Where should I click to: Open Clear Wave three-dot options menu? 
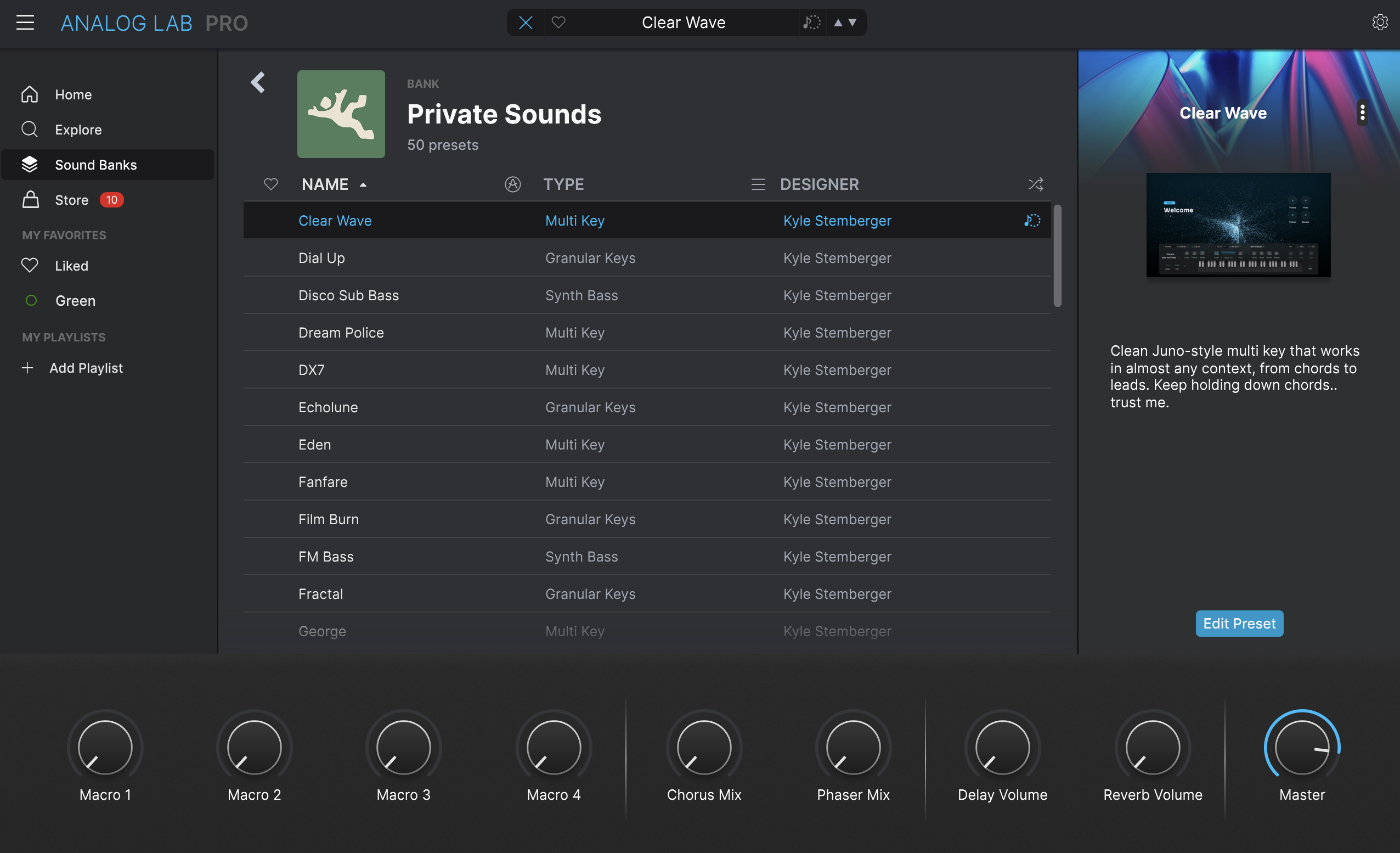point(1362,113)
